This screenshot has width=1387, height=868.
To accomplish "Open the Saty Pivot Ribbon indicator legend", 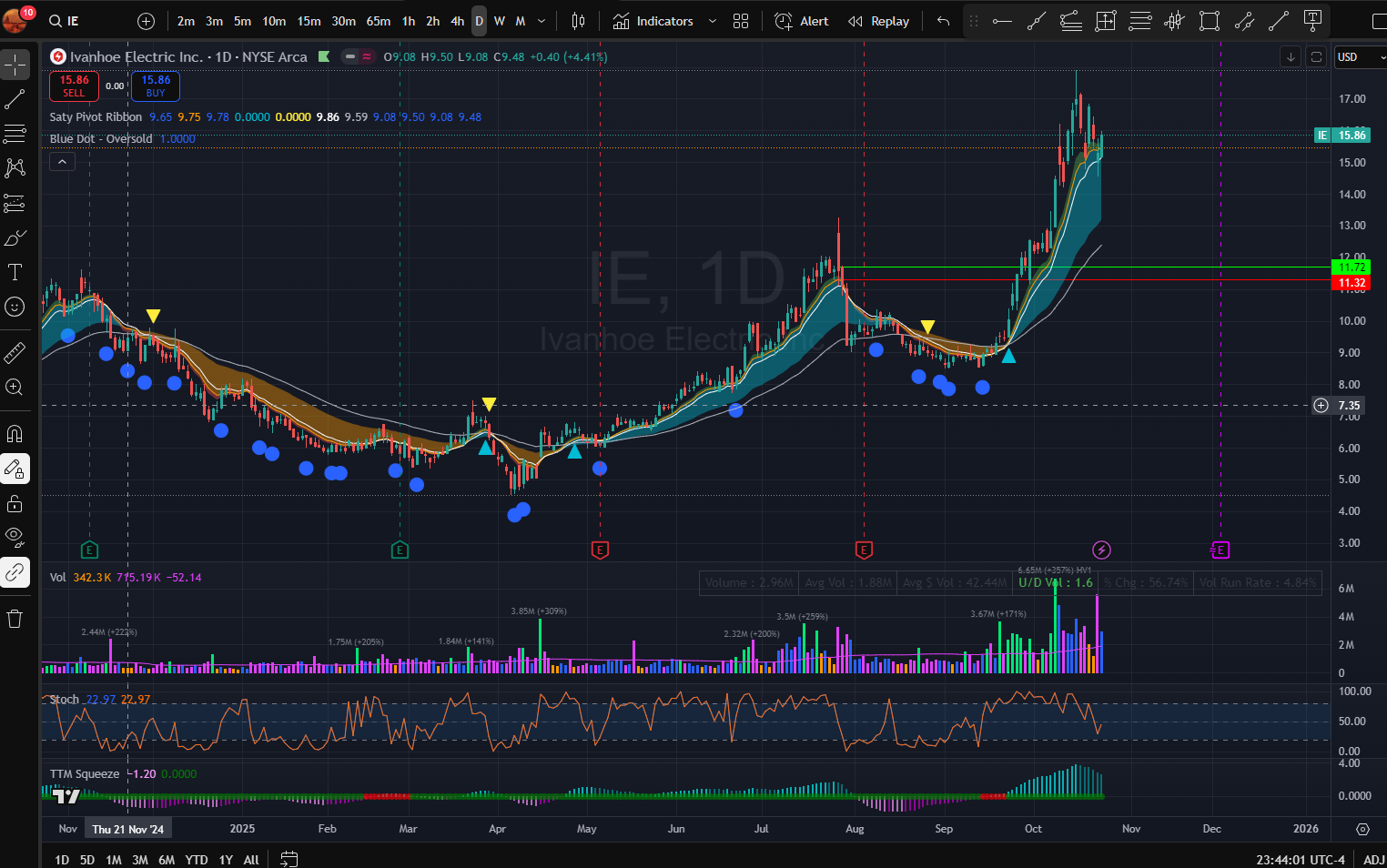I will click(96, 116).
